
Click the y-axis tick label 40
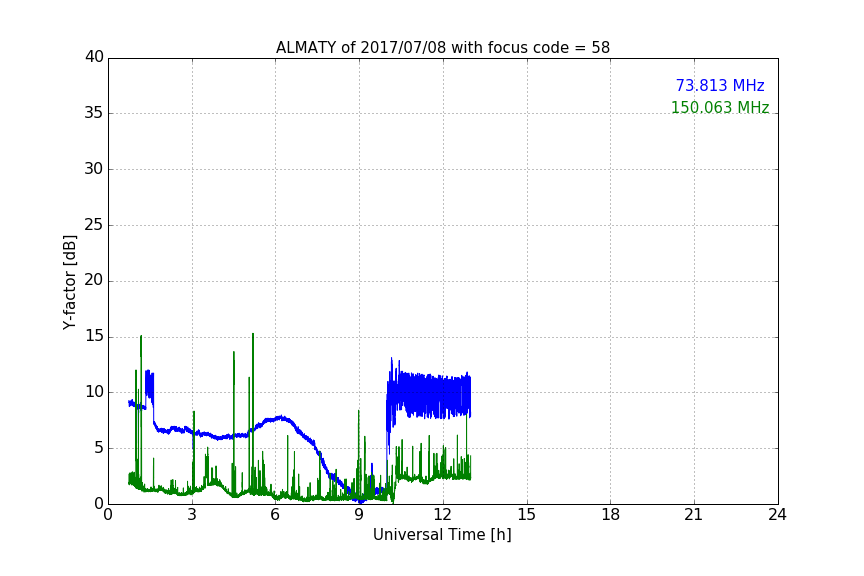(x=94, y=57)
